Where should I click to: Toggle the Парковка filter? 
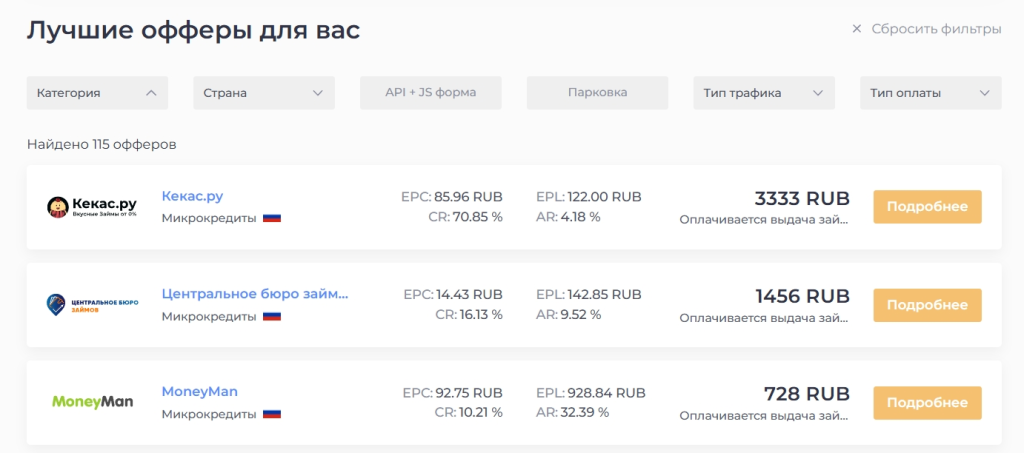pyautogui.click(x=598, y=93)
